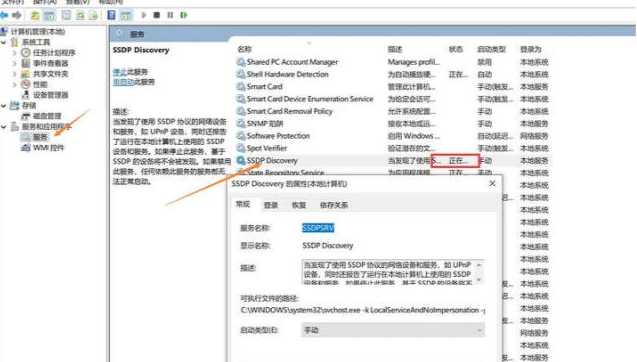Switch to the 依存关系 tab
This screenshot has width=637, height=362.
pyautogui.click(x=334, y=205)
